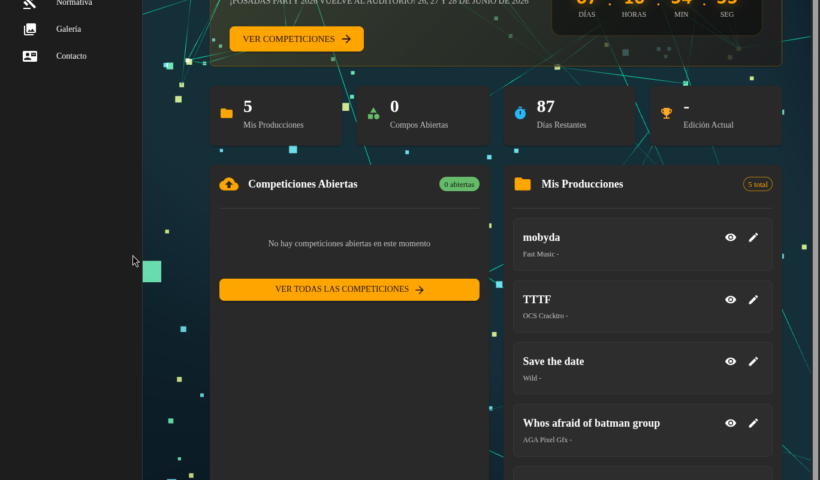View Save the date production eye icon
The image size is (820, 480).
730,361
